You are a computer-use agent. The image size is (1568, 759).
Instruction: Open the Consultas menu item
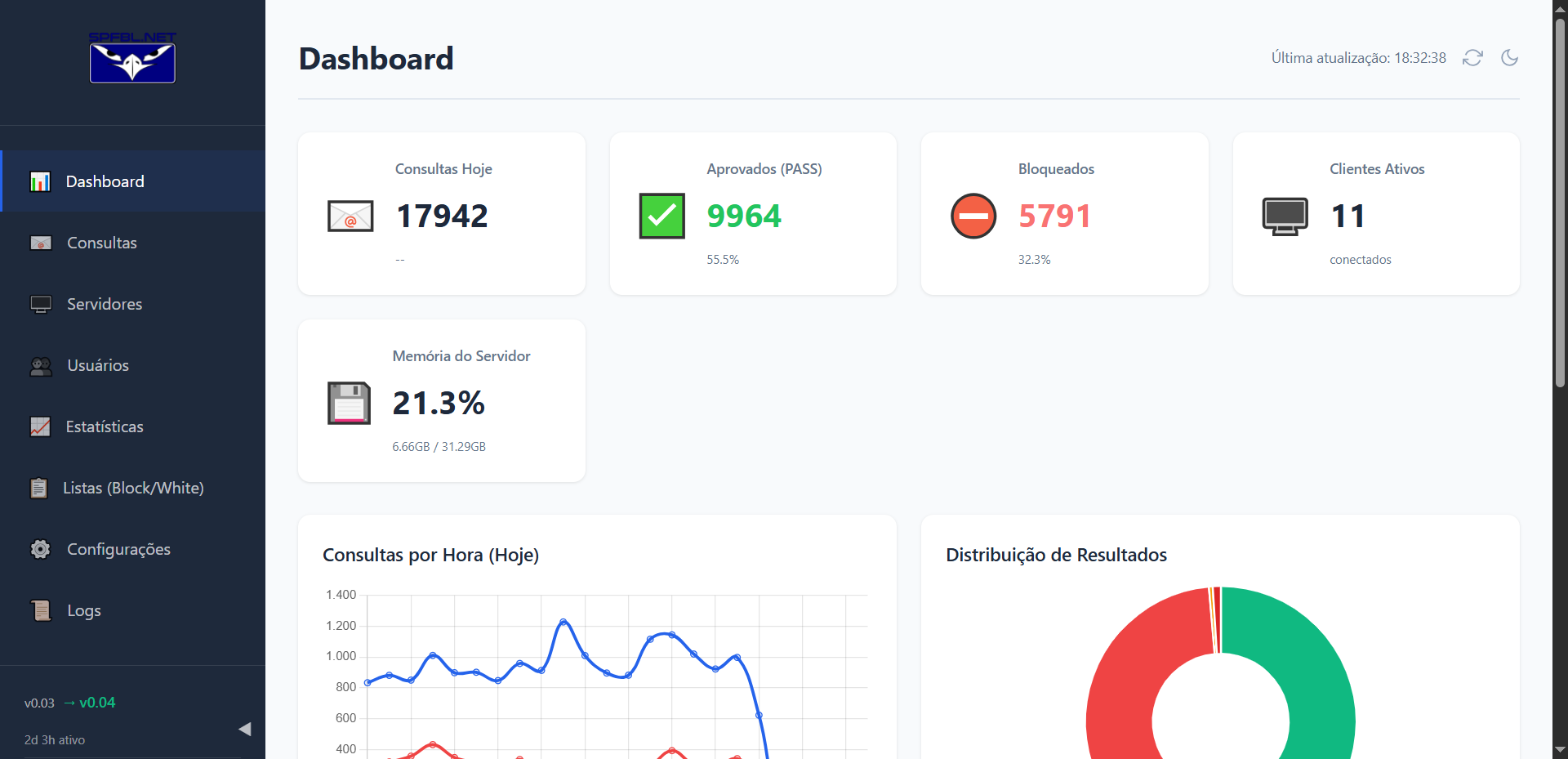pyautogui.click(x=133, y=243)
